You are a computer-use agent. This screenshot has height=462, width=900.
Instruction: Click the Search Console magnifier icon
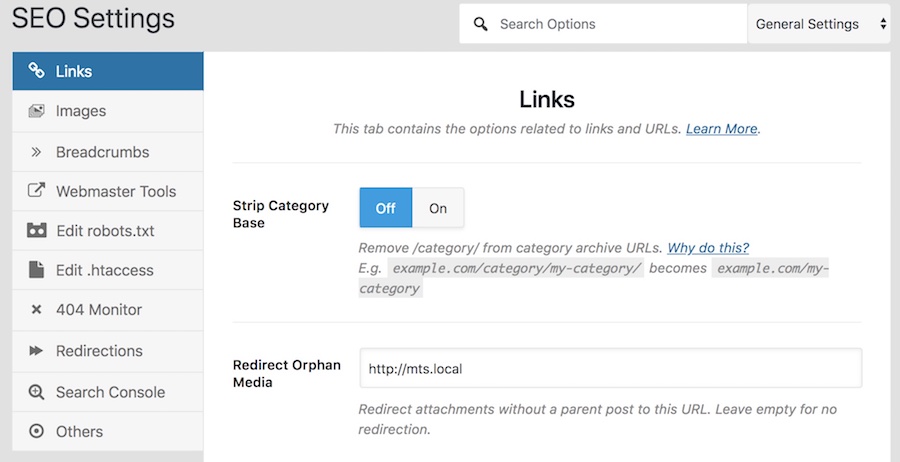pos(36,392)
